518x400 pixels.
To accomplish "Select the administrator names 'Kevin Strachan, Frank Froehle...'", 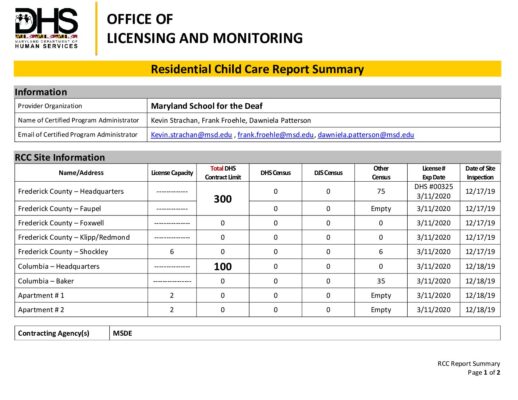I will pyautogui.click(x=231, y=120).
